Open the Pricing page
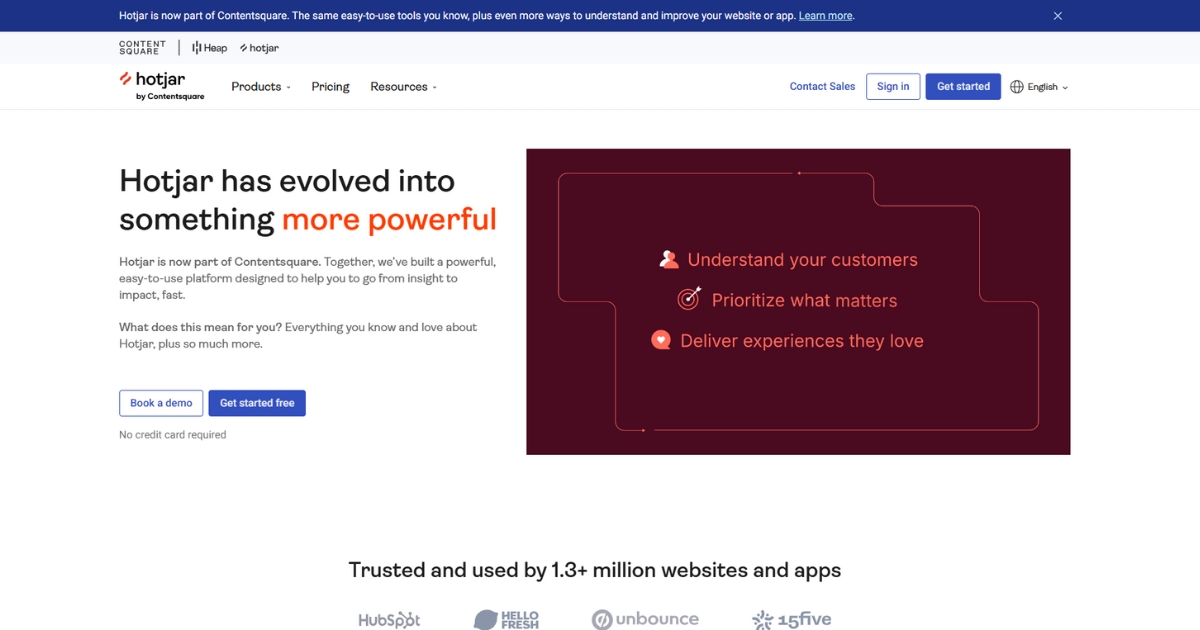Viewport: 1200px width, 630px height. click(330, 87)
